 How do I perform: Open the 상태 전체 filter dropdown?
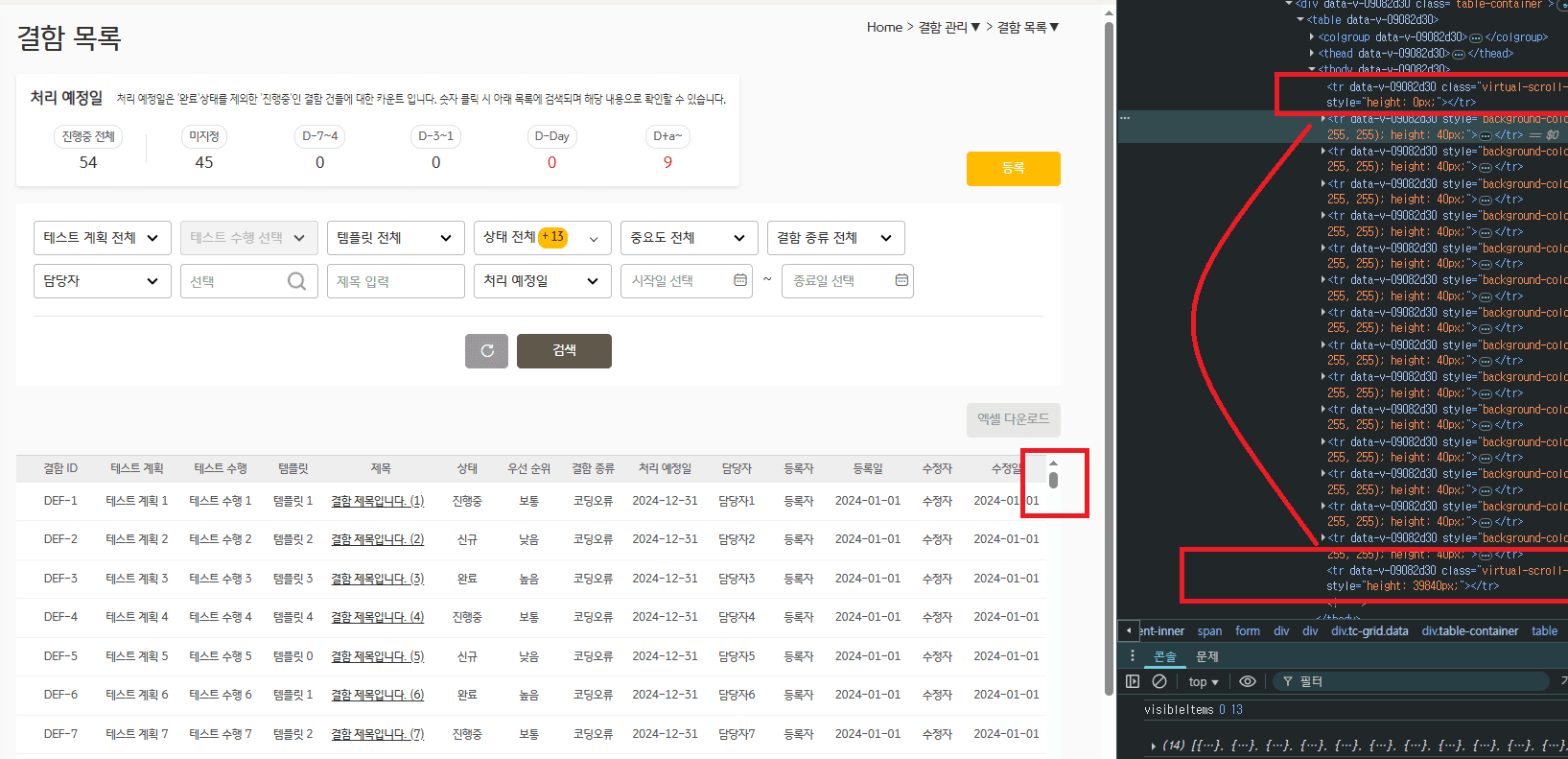tap(542, 238)
